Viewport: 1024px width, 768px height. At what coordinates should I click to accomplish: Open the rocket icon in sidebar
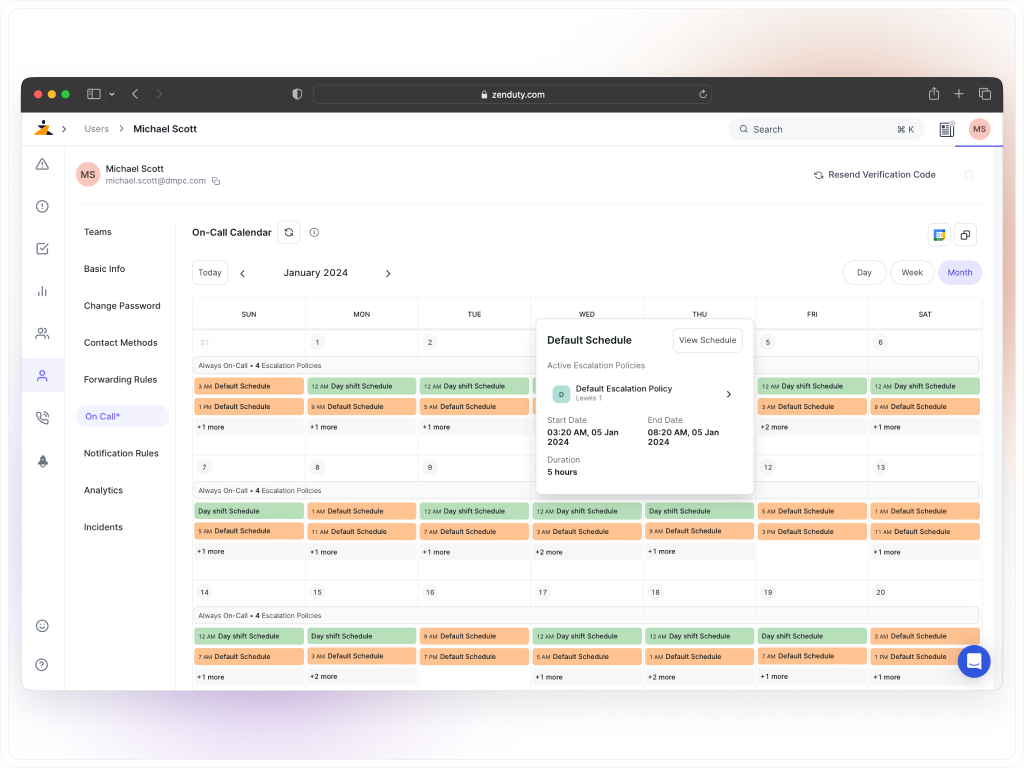(42, 461)
